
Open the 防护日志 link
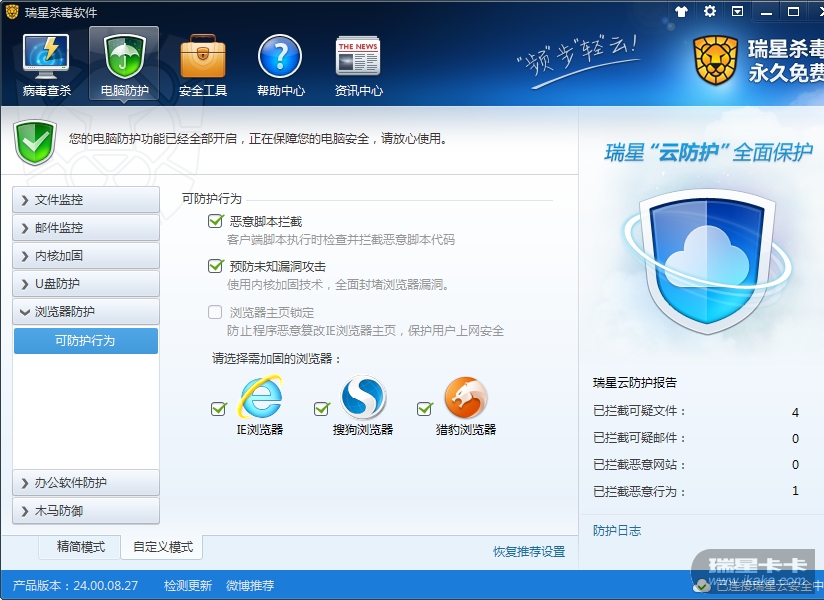[x=617, y=531]
